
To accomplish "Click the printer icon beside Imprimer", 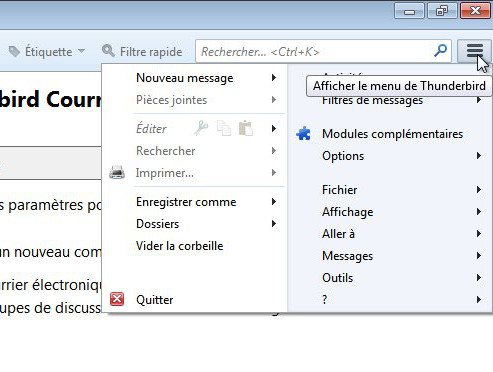I will point(117,173).
